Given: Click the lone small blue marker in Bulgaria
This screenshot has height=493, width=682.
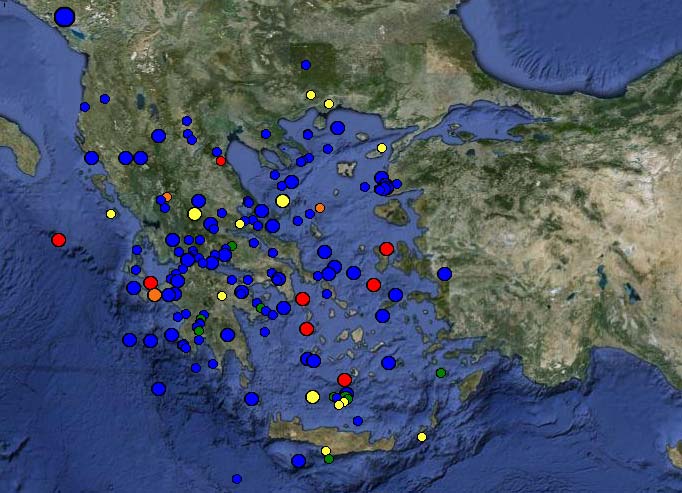Looking at the screenshot, I should coord(306,65).
